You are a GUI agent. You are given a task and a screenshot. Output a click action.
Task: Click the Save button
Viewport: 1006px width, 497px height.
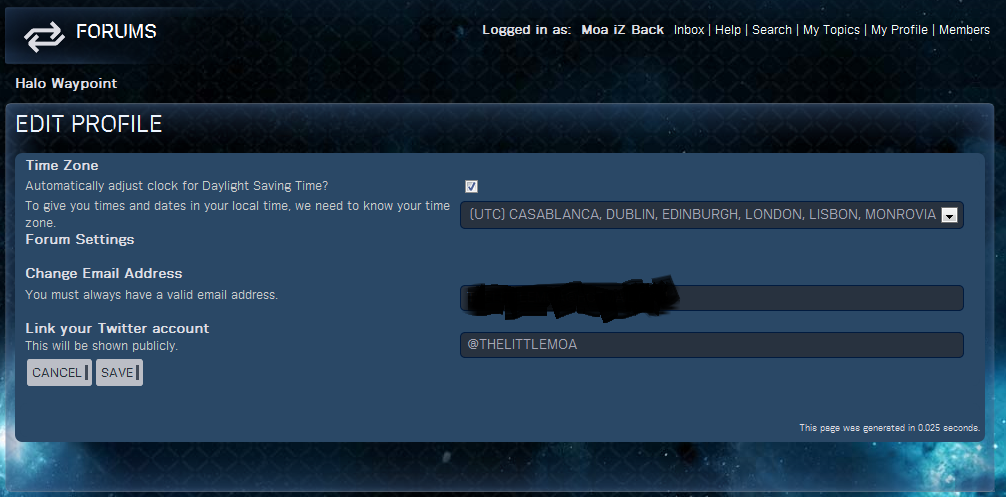119,373
